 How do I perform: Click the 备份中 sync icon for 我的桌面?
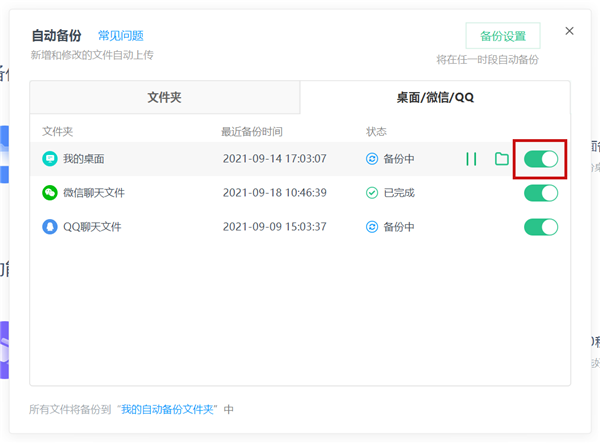pyautogui.click(x=372, y=159)
